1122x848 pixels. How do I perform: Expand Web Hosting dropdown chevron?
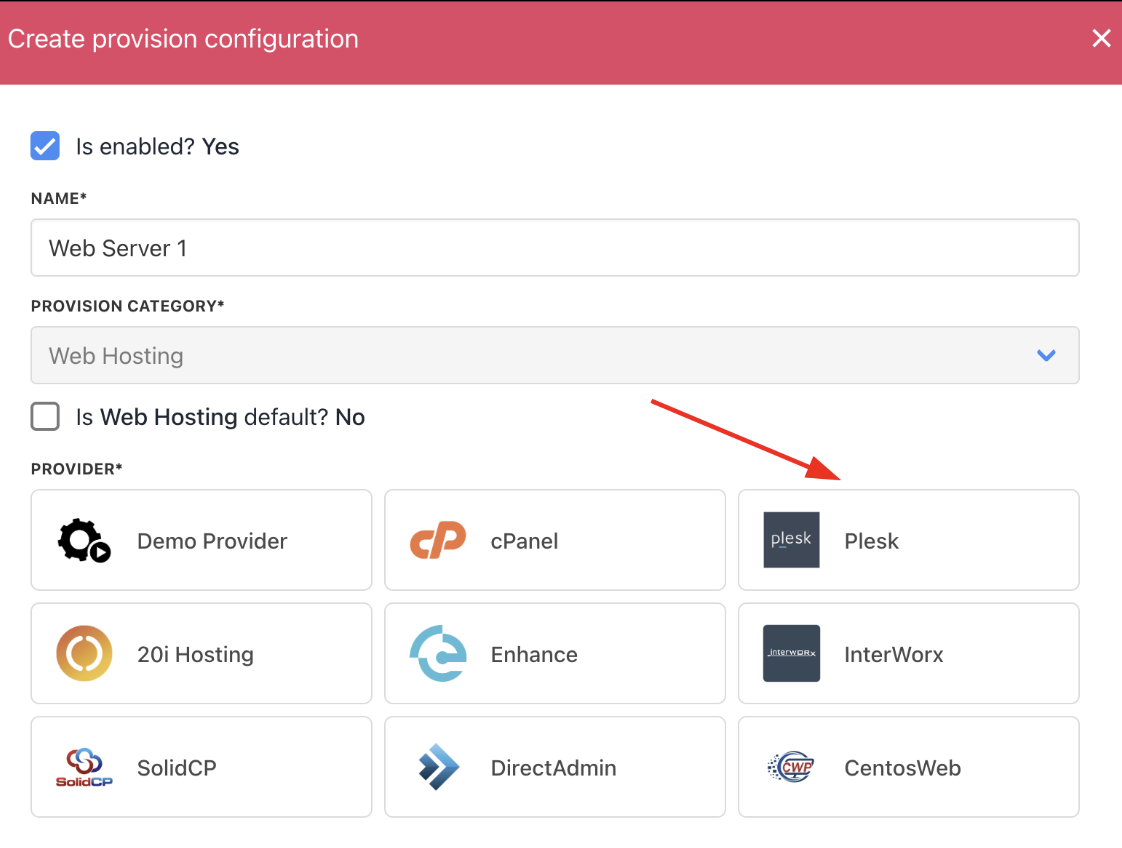pos(1046,356)
